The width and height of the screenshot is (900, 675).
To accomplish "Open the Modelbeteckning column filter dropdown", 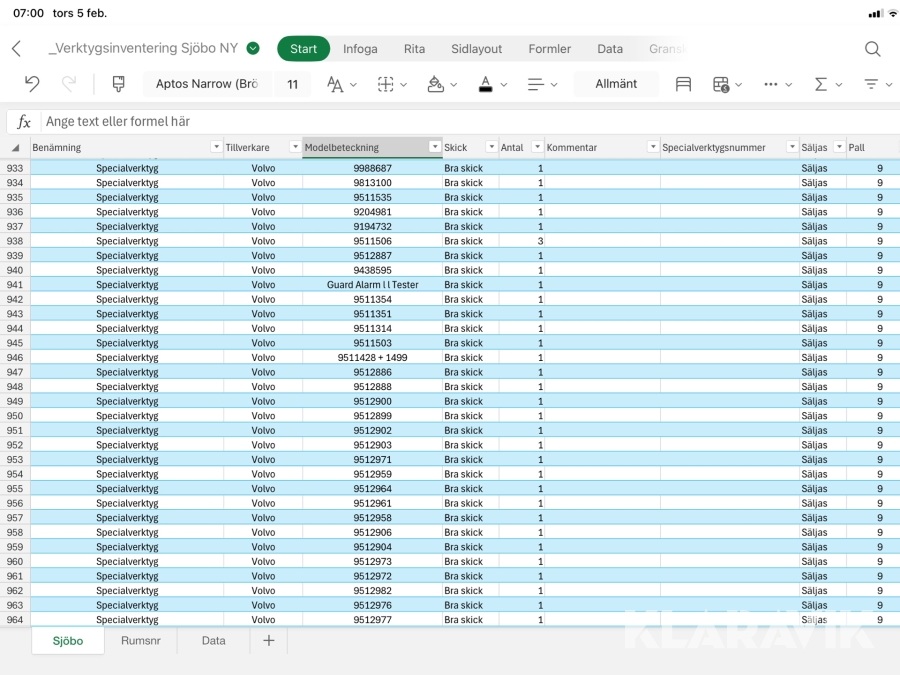I will [x=434, y=147].
